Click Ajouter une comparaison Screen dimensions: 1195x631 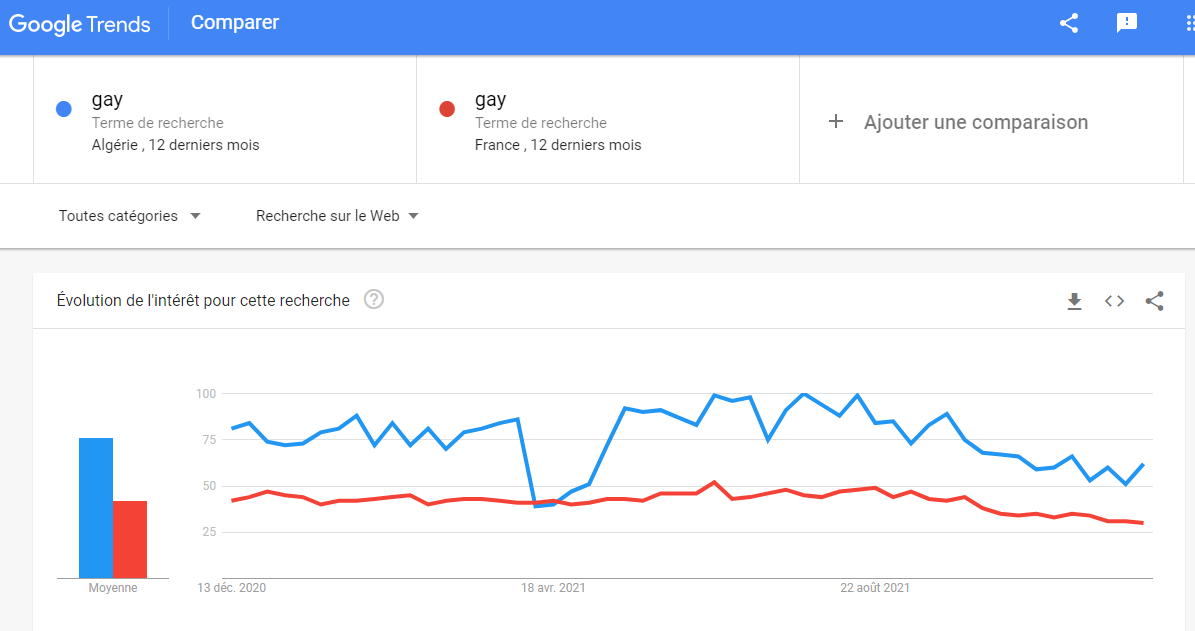click(976, 122)
